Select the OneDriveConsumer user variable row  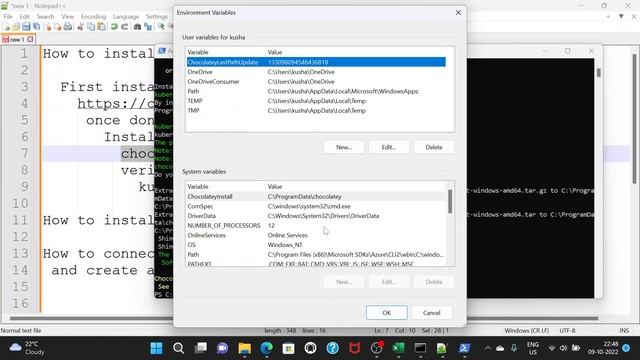[x=316, y=82]
